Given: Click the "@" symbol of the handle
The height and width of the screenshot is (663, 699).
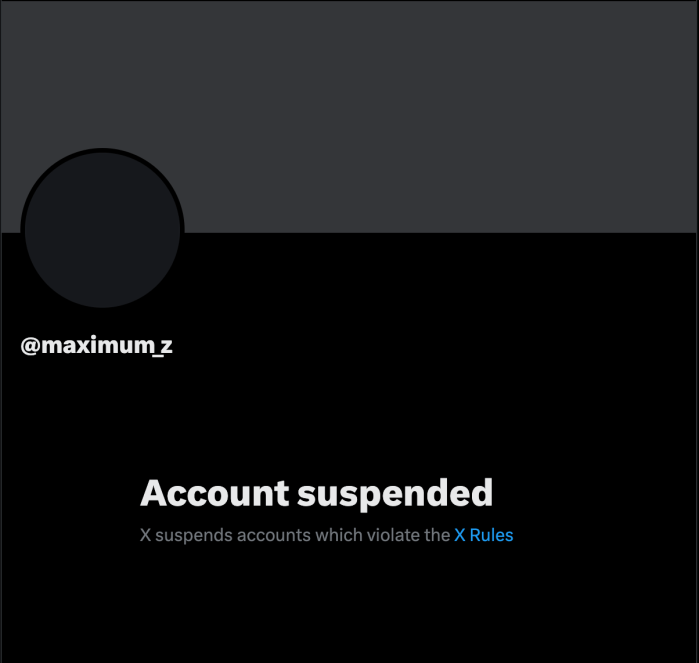Looking at the screenshot, I should tap(30, 346).
